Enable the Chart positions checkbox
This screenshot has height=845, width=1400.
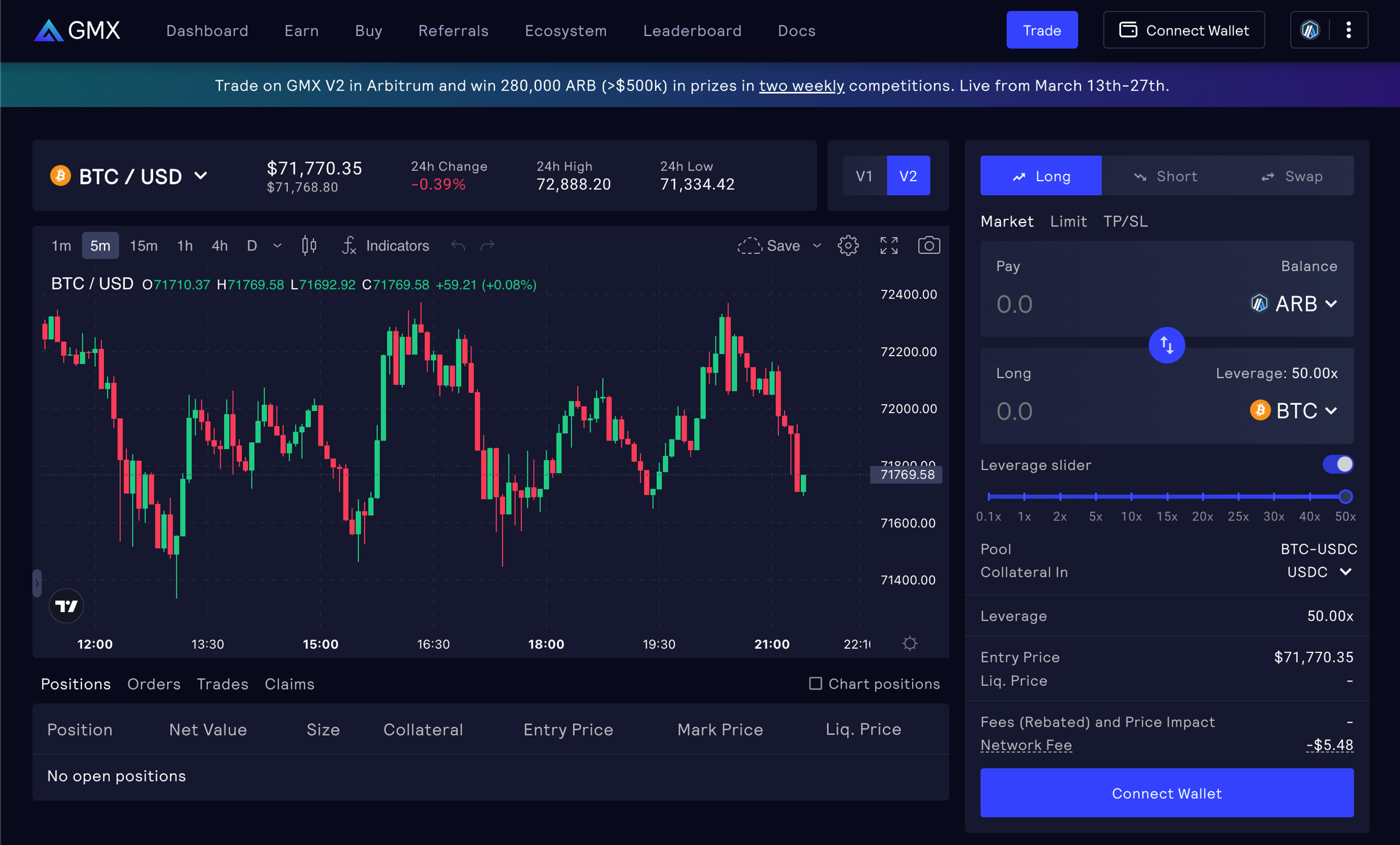click(815, 683)
